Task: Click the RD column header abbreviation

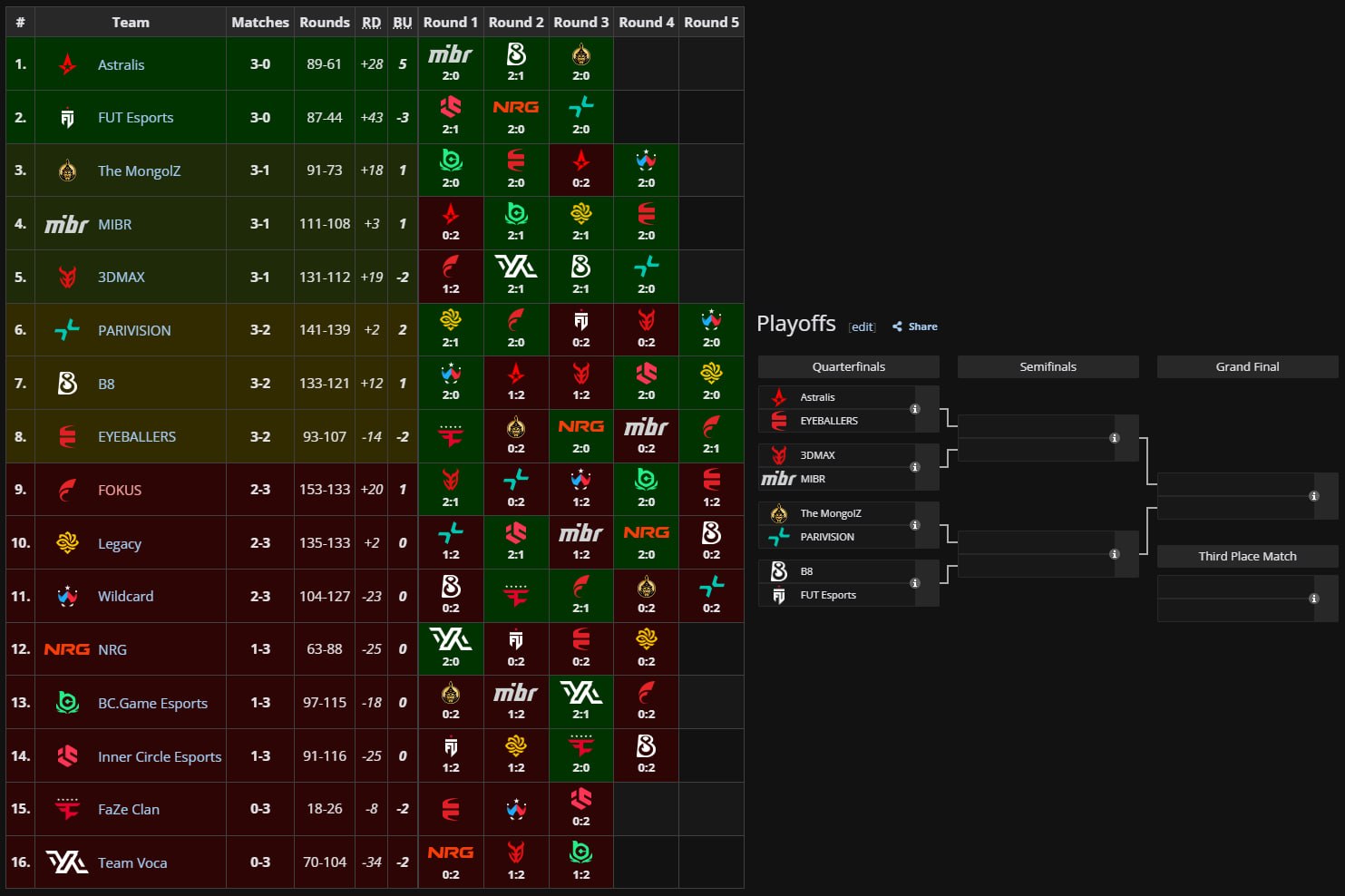Action: click(x=371, y=23)
